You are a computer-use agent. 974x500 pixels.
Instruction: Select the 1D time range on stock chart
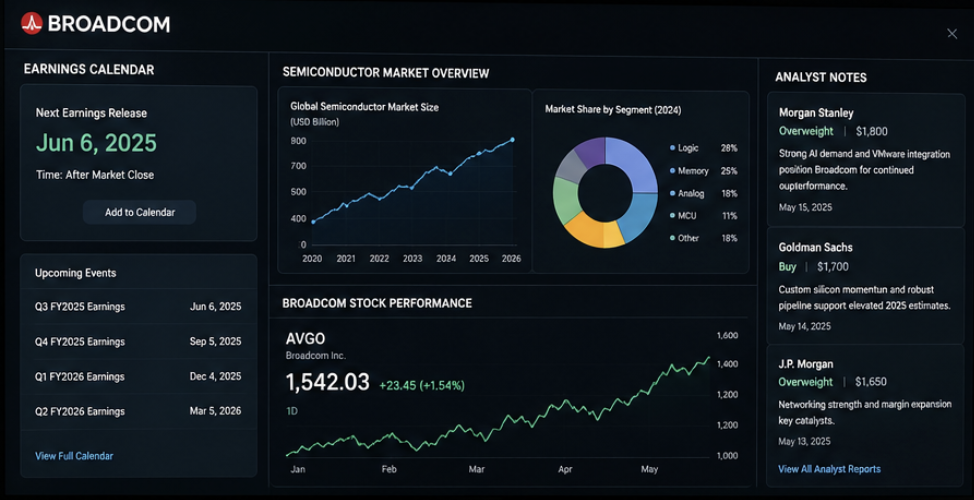pyautogui.click(x=292, y=411)
